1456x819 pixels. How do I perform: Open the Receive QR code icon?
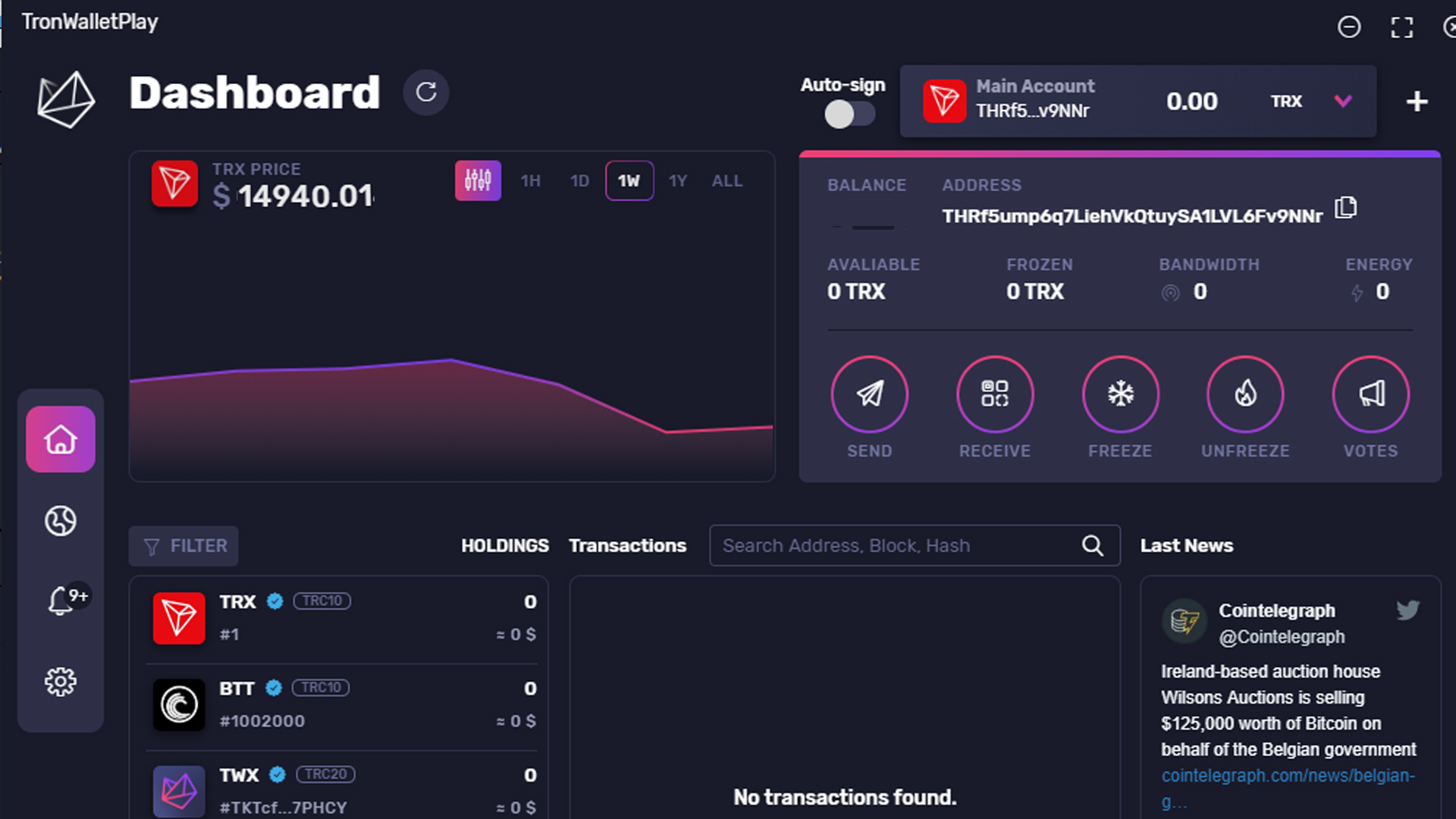(x=994, y=394)
